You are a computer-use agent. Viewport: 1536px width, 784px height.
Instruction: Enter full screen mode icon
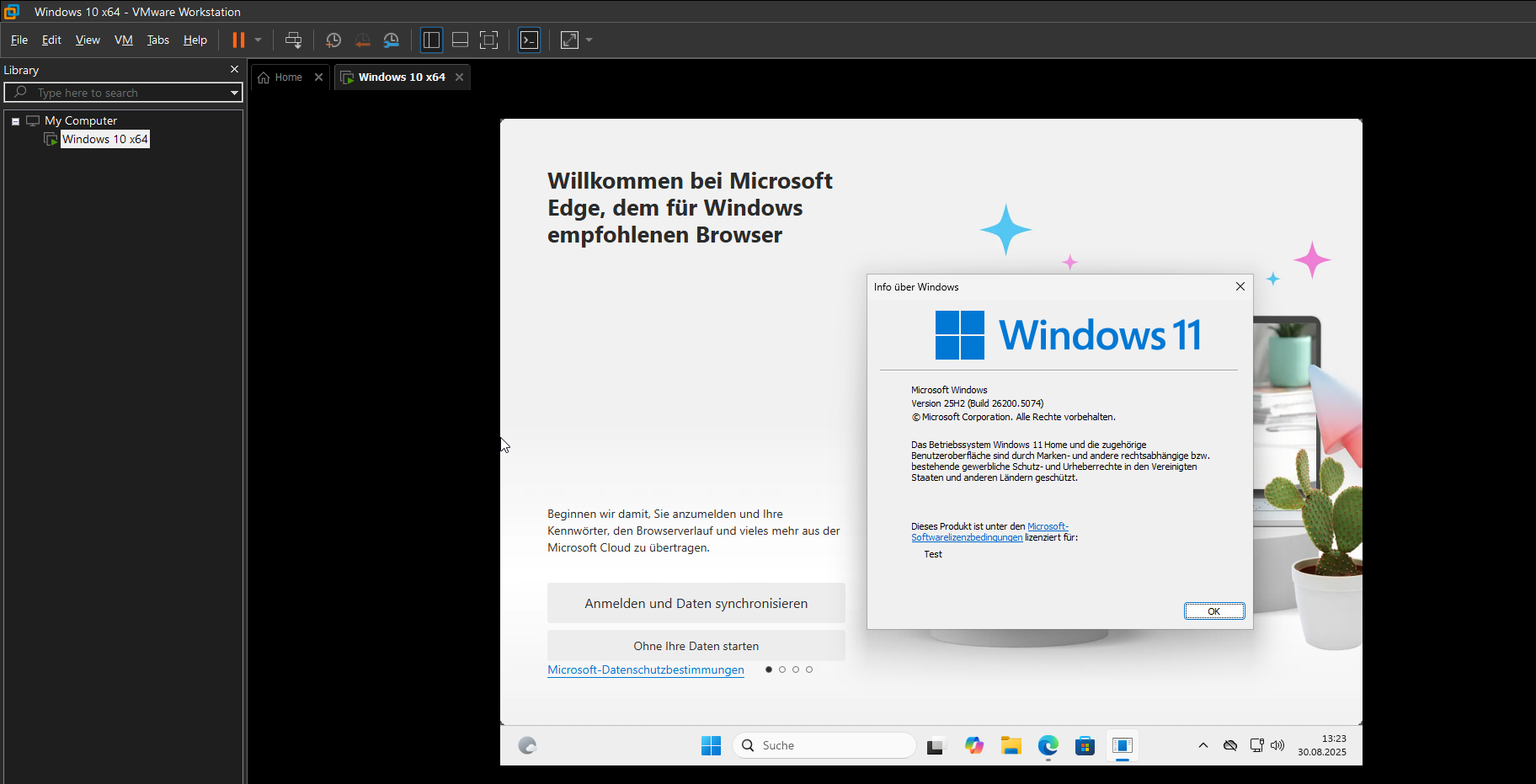pyautogui.click(x=488, y=40)
